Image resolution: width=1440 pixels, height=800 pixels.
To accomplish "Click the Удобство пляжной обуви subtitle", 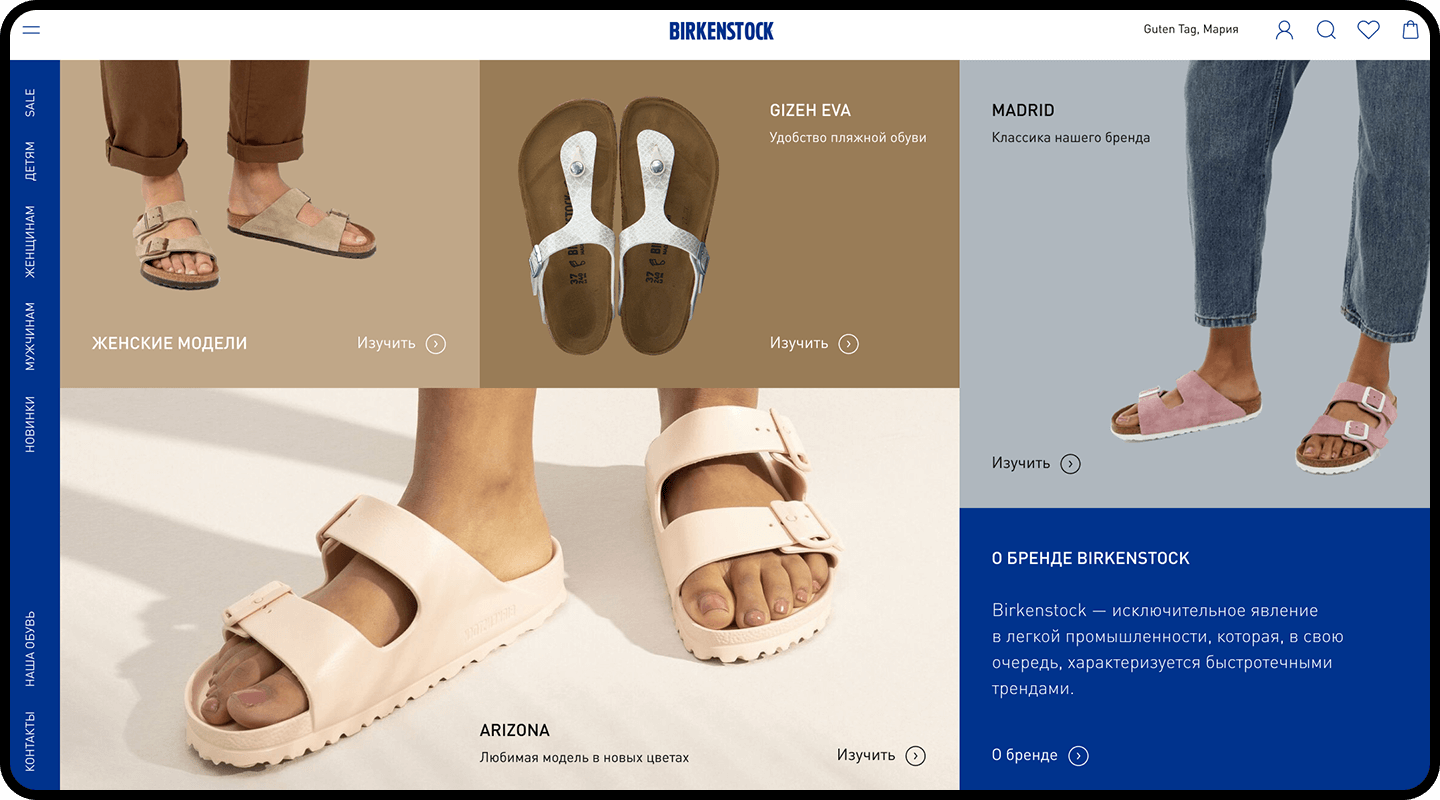I will (848, 138).
